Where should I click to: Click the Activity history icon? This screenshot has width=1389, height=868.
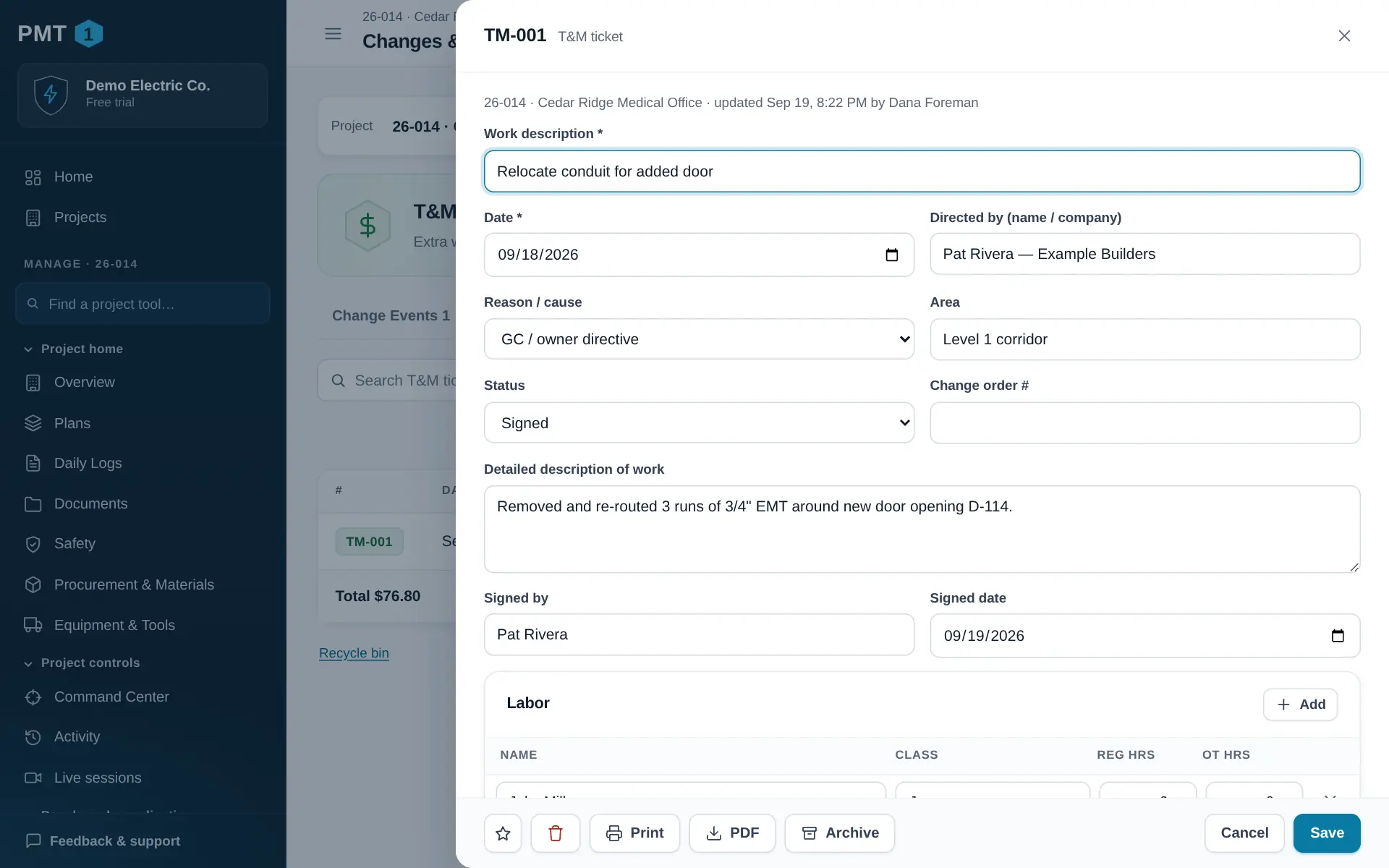33,737
